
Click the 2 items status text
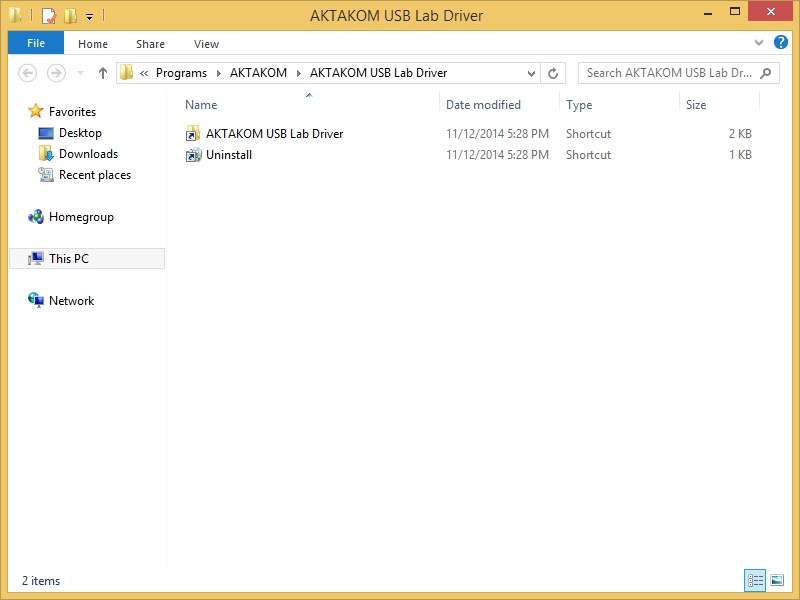pyautogui.click(x=41, y=581)
